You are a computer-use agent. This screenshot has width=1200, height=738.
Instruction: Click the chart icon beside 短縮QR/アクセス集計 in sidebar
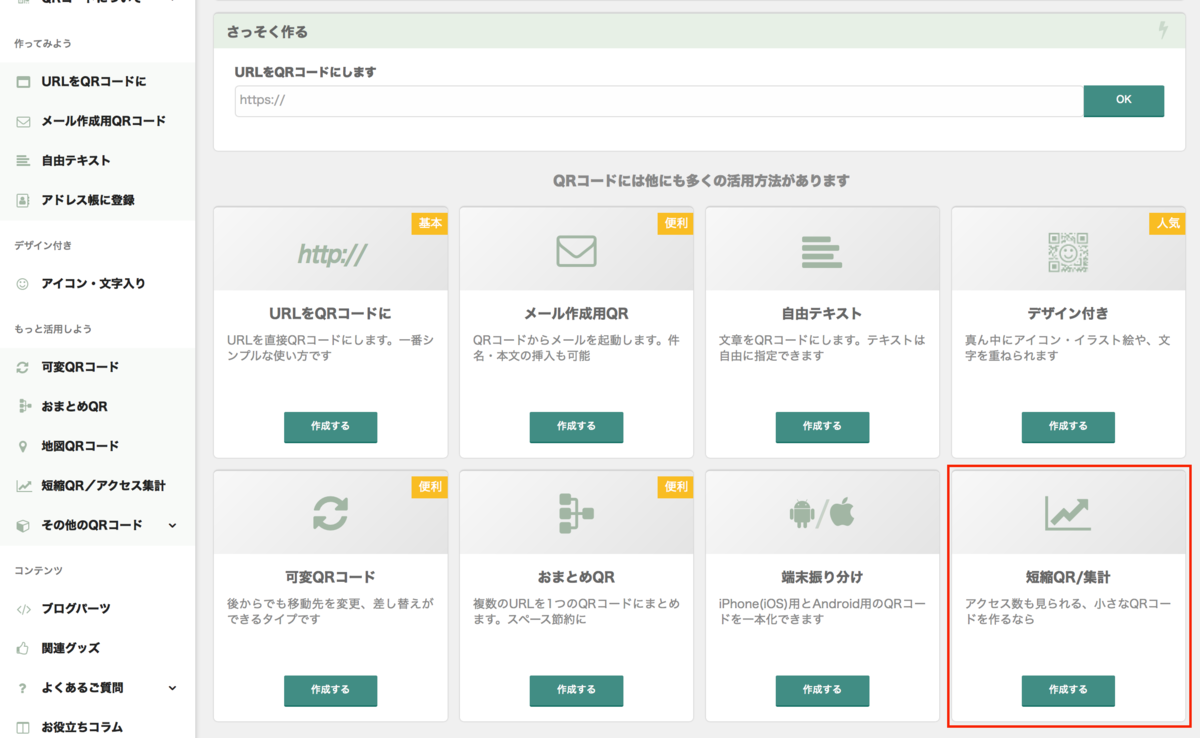tap(23, 486)
